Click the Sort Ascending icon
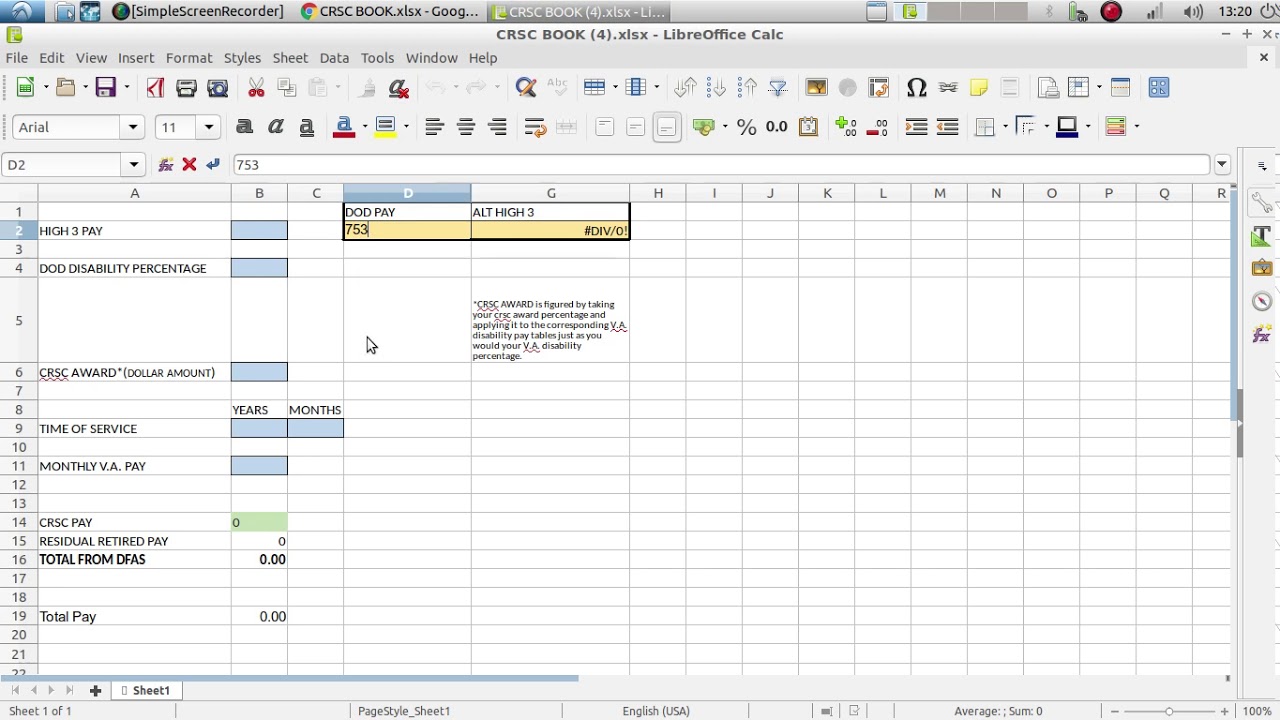This screenshot has width=1280, height=720. tap(716, 88)
